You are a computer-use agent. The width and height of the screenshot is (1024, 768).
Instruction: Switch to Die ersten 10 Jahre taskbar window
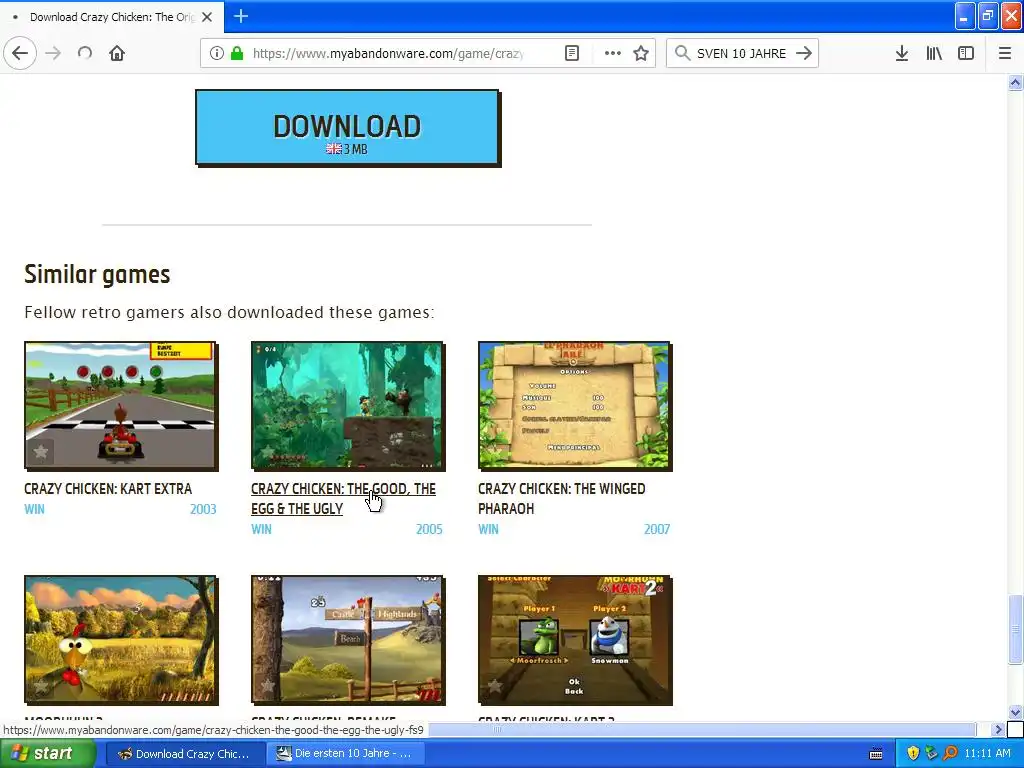point(345,754)
